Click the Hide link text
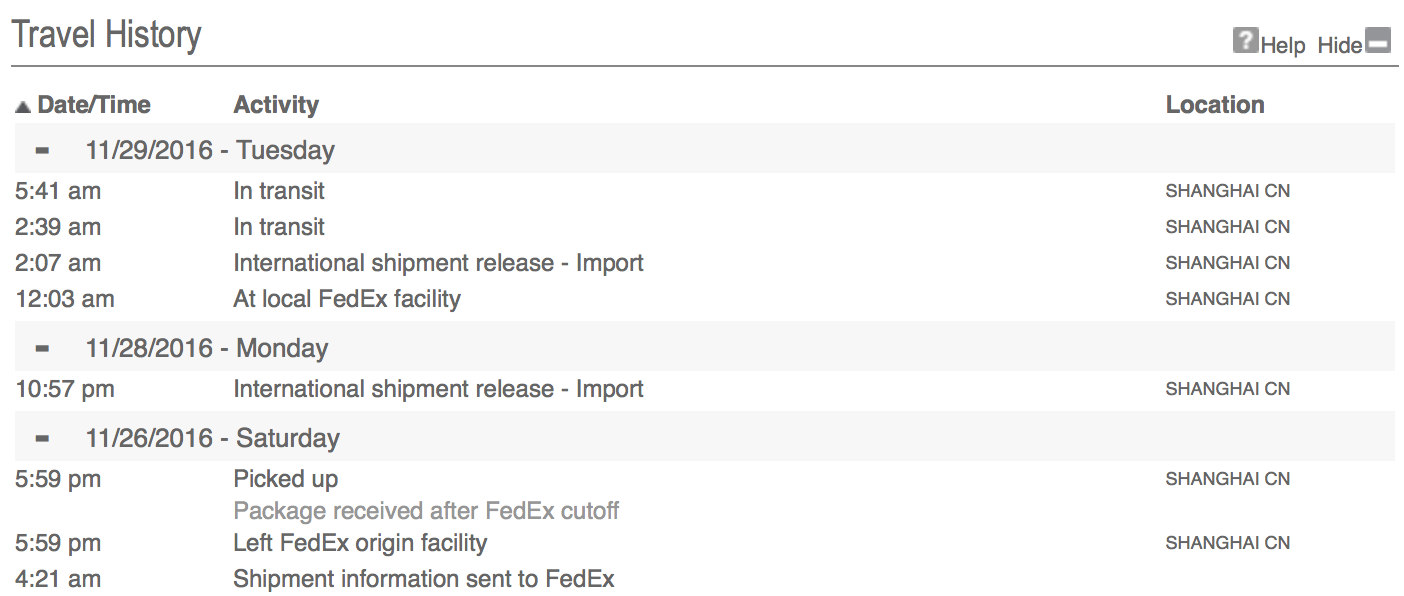The width and height of the screenshot is (1404, 596). coord(1340,45)
